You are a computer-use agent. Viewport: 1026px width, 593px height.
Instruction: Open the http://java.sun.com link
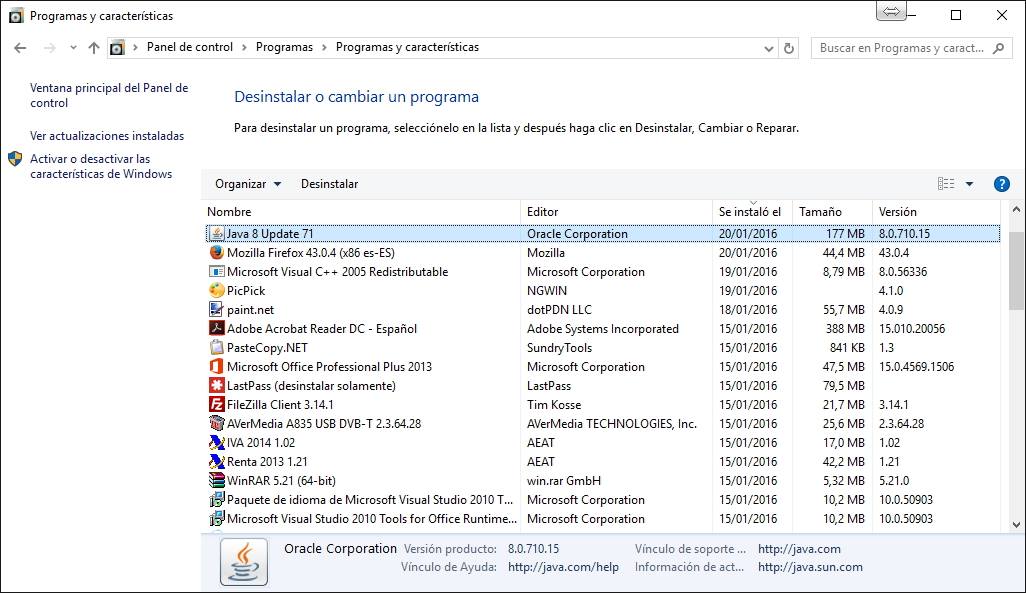coord(810,567)
